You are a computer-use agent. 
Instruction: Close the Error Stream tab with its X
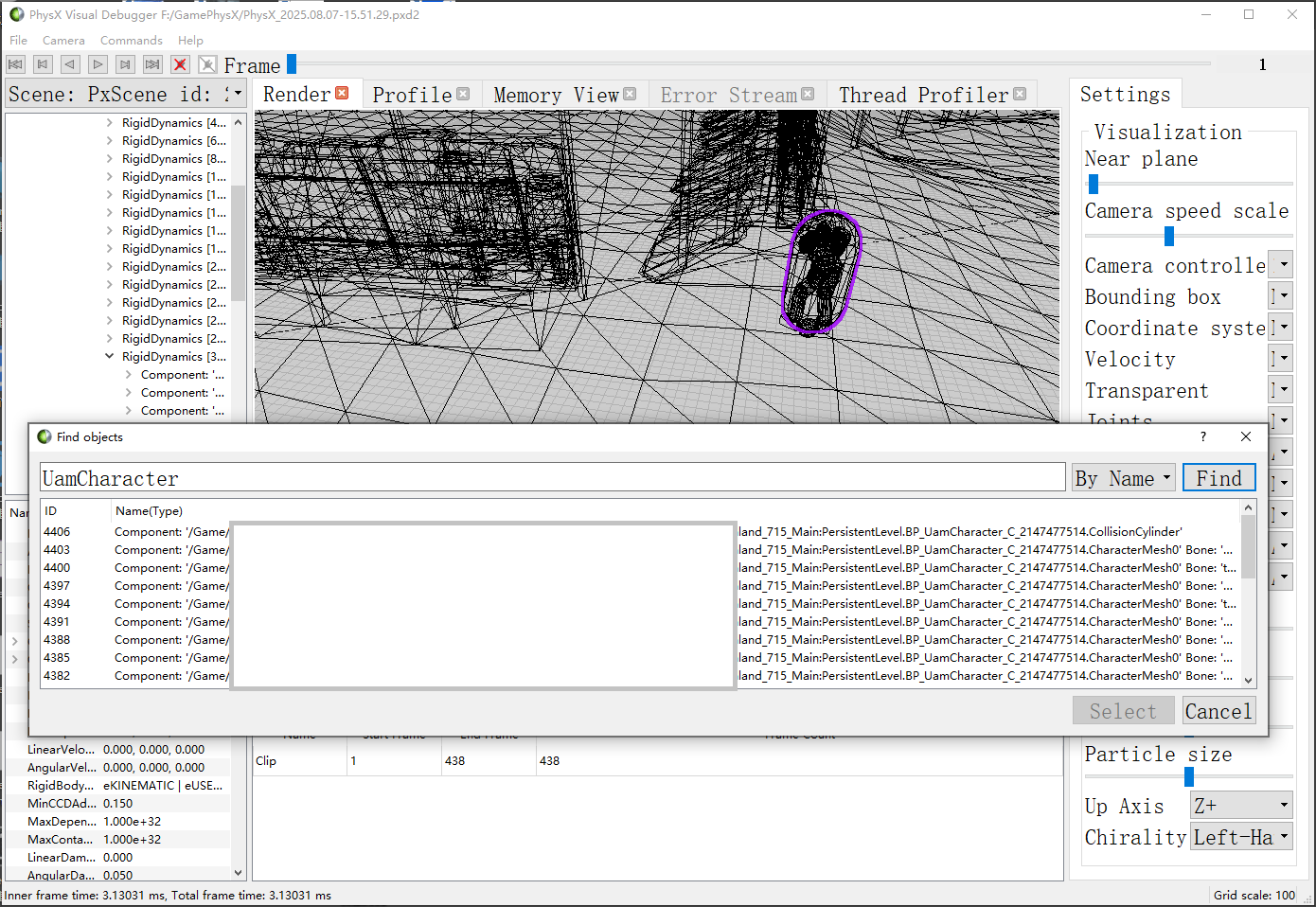(808, 94)
